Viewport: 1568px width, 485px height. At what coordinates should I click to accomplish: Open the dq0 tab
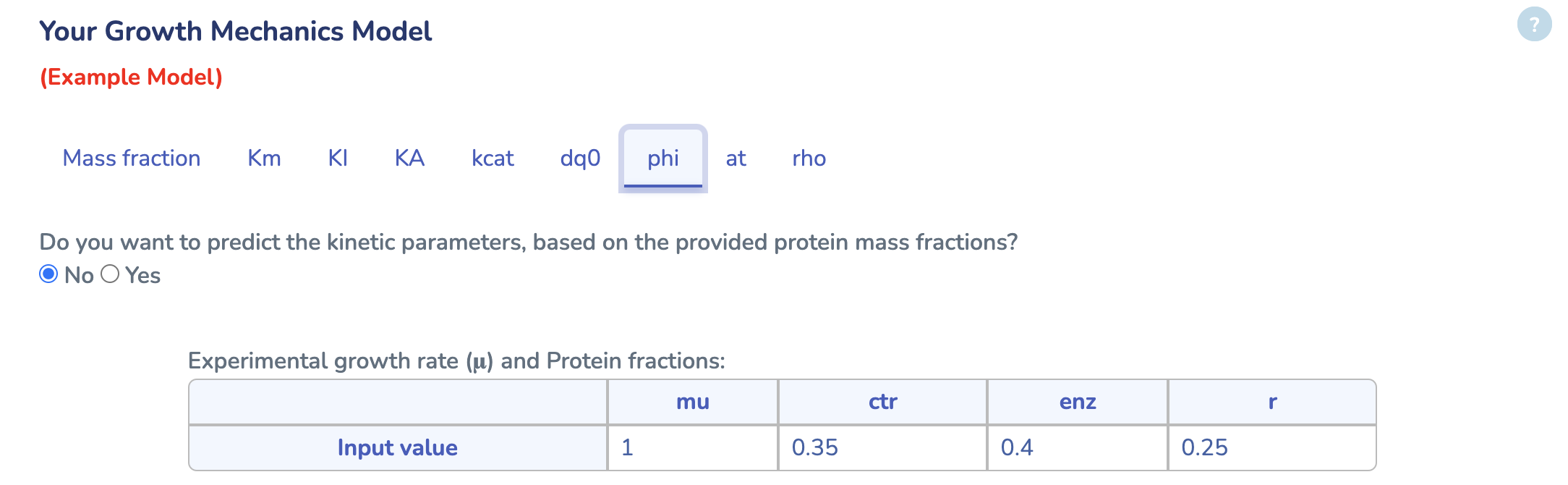(580, 159)
